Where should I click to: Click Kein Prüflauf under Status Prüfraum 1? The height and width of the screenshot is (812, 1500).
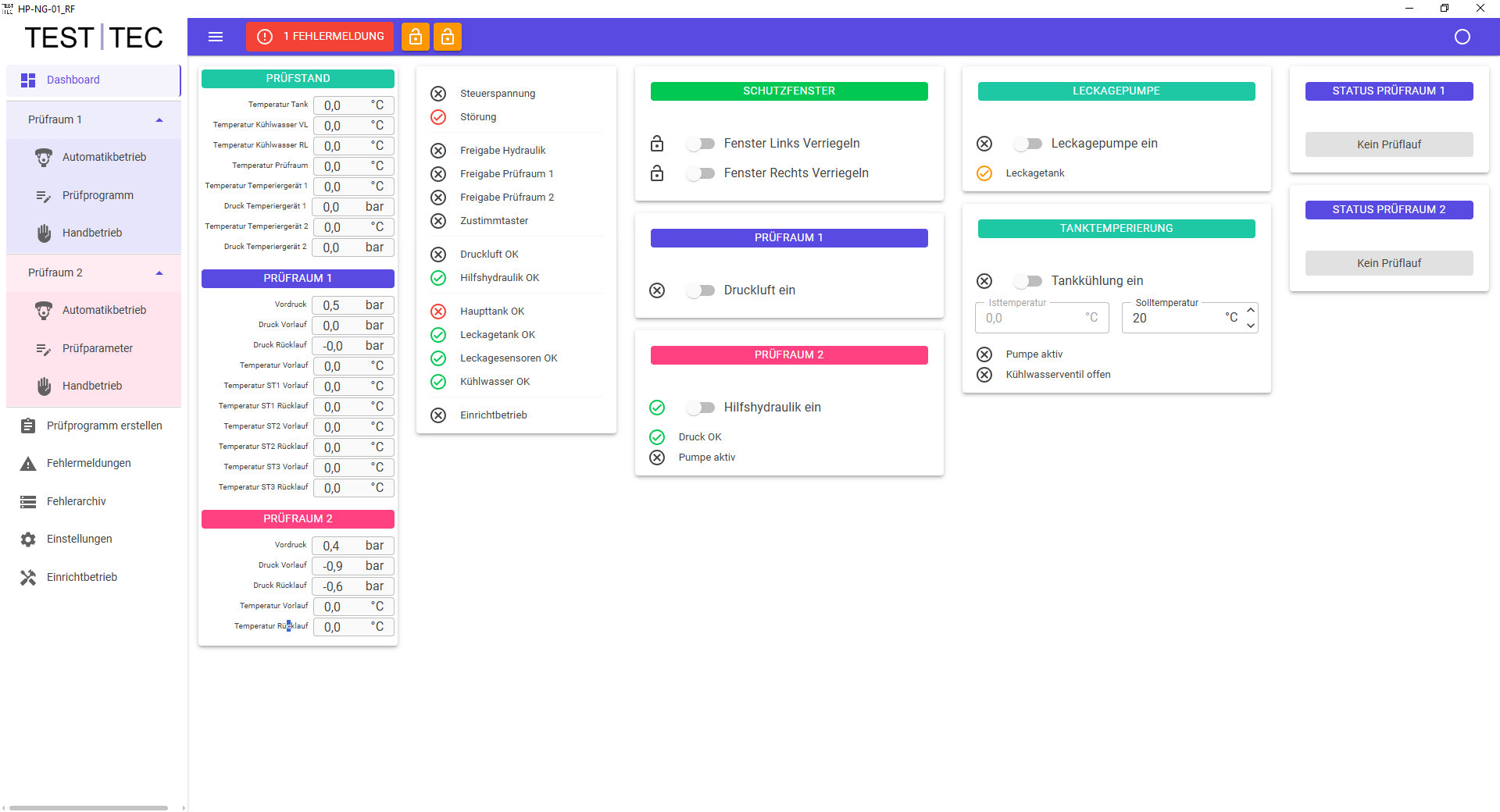tap(1388, 144)
